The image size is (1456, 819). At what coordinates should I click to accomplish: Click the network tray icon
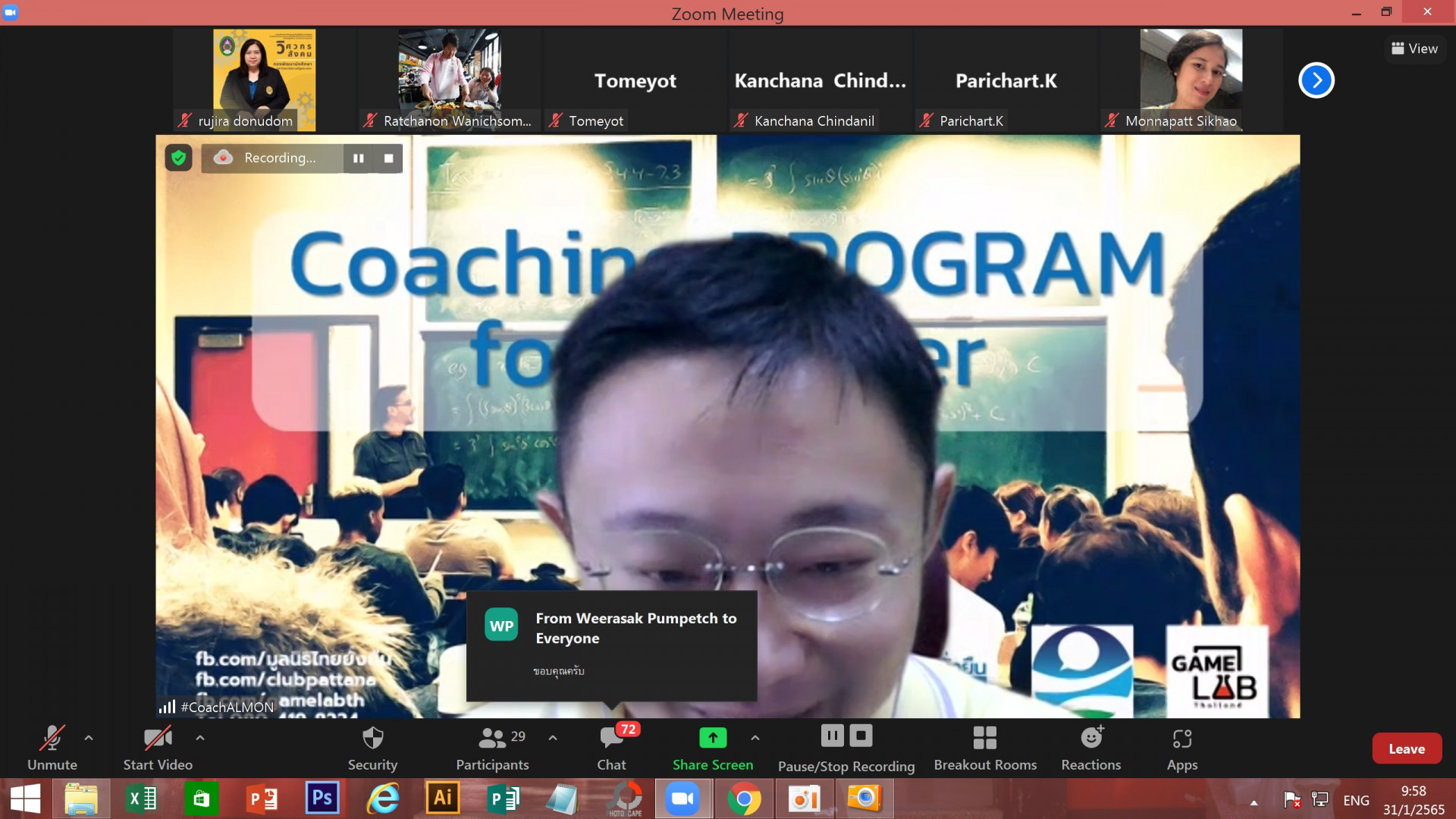point(1320,799)
